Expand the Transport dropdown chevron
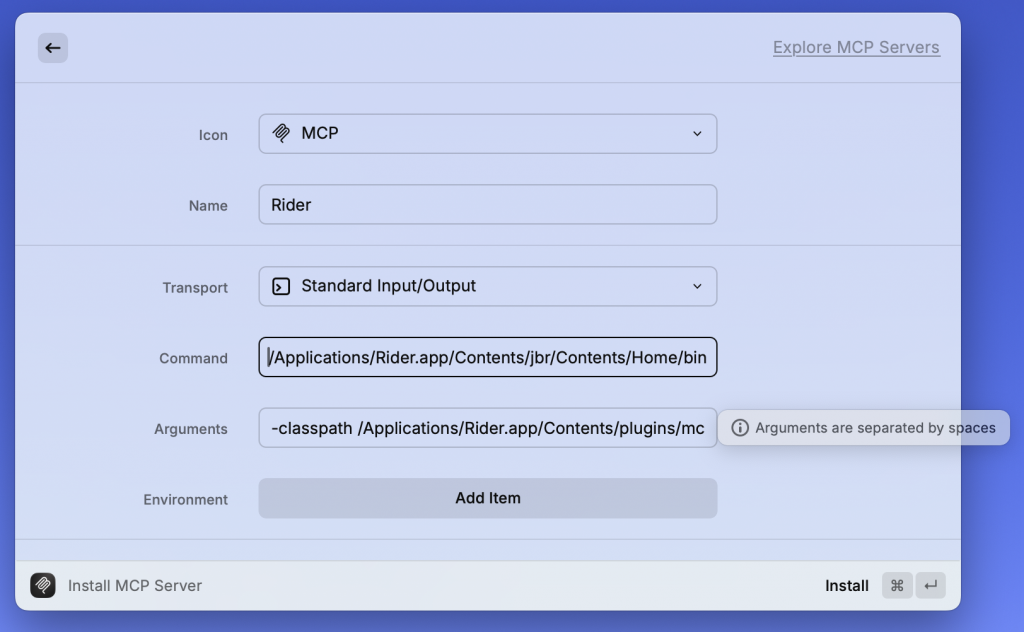This screenshot has height=632, width=1024. [x=697, y=286]
